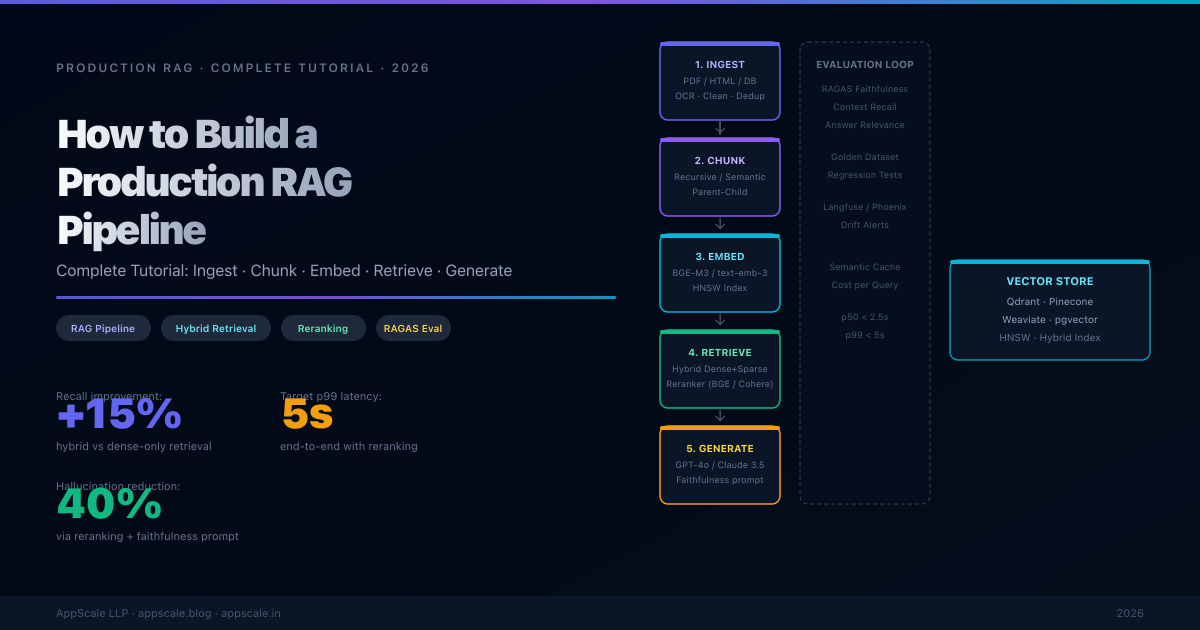The image size is (1200, 630).
Task: Choose the RAGAS Eval tag
Action: coord(413,328)
